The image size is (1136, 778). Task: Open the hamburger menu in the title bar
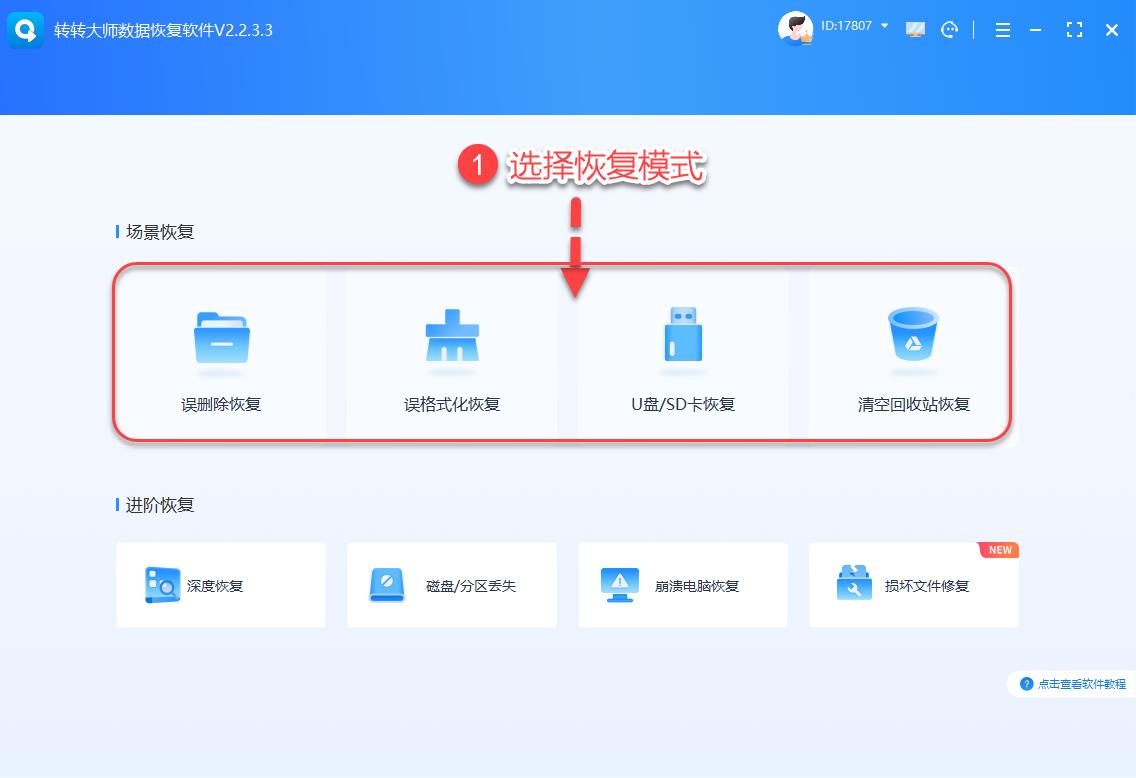[x=1002, y=30]
